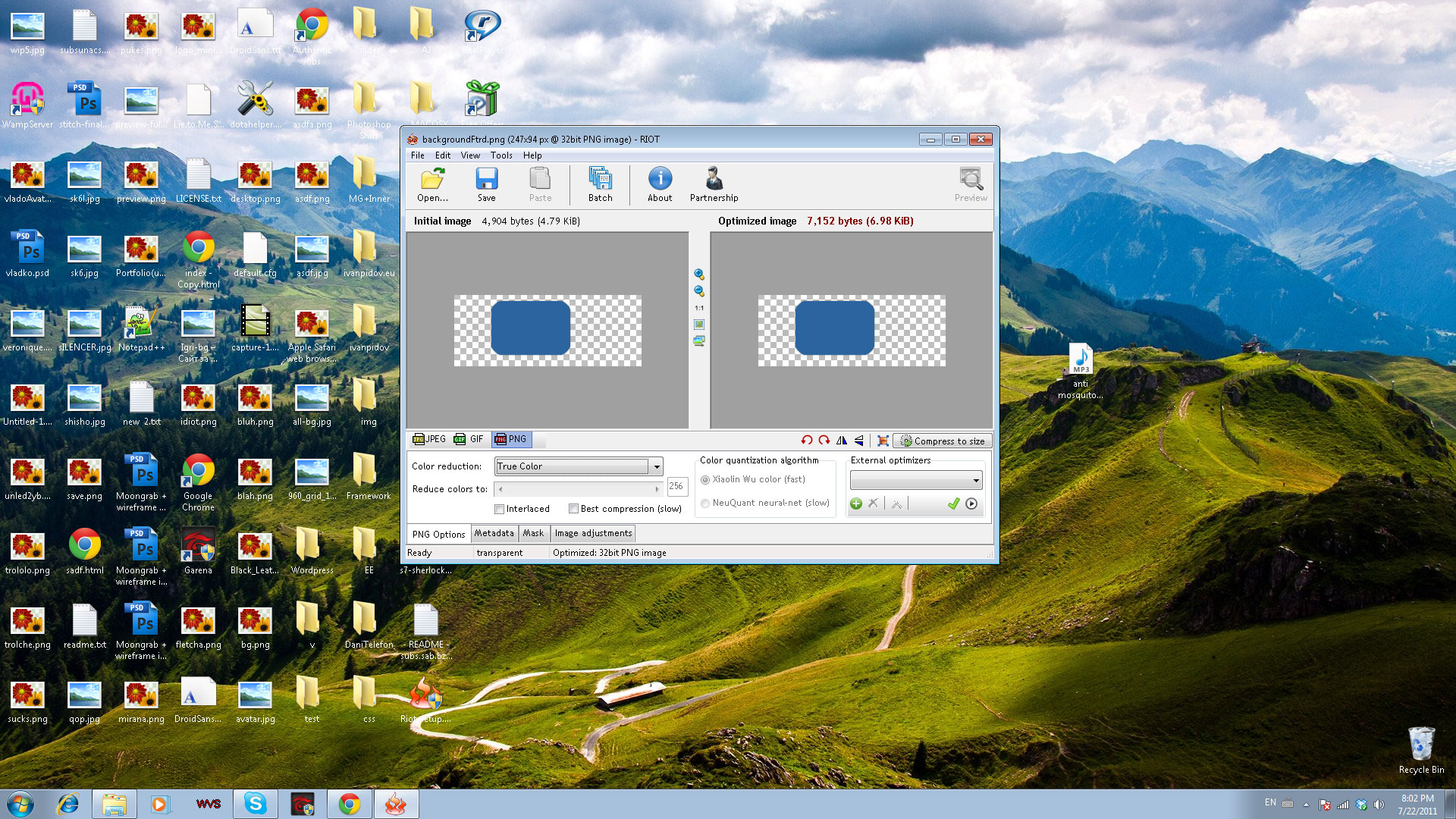Select NeuQuant neural-net (slow) radio button
The height and width of the screenshot is (819, 1456).
click(705, 503)
